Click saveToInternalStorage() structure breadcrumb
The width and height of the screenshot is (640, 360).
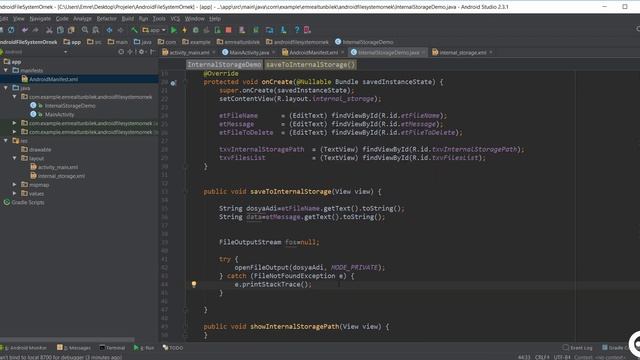311,64
